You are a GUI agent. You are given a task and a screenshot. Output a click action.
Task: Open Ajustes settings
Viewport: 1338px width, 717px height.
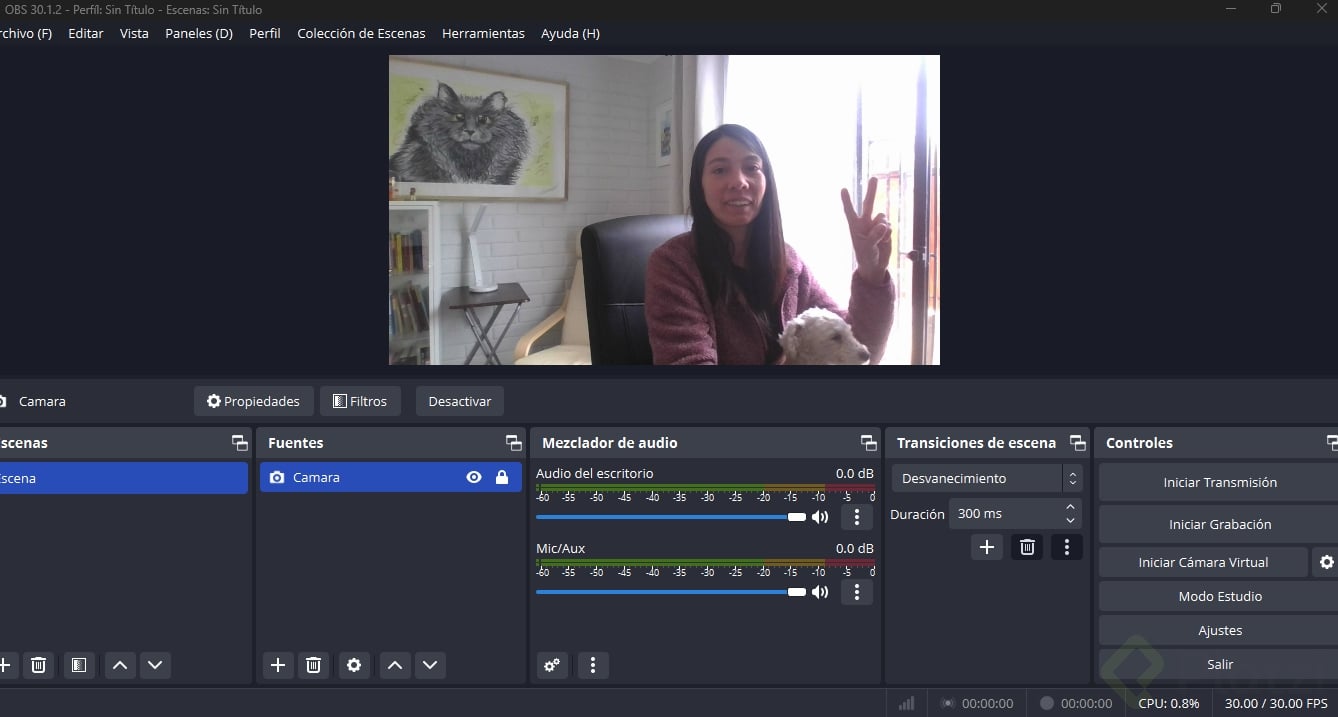(1220, 630)
